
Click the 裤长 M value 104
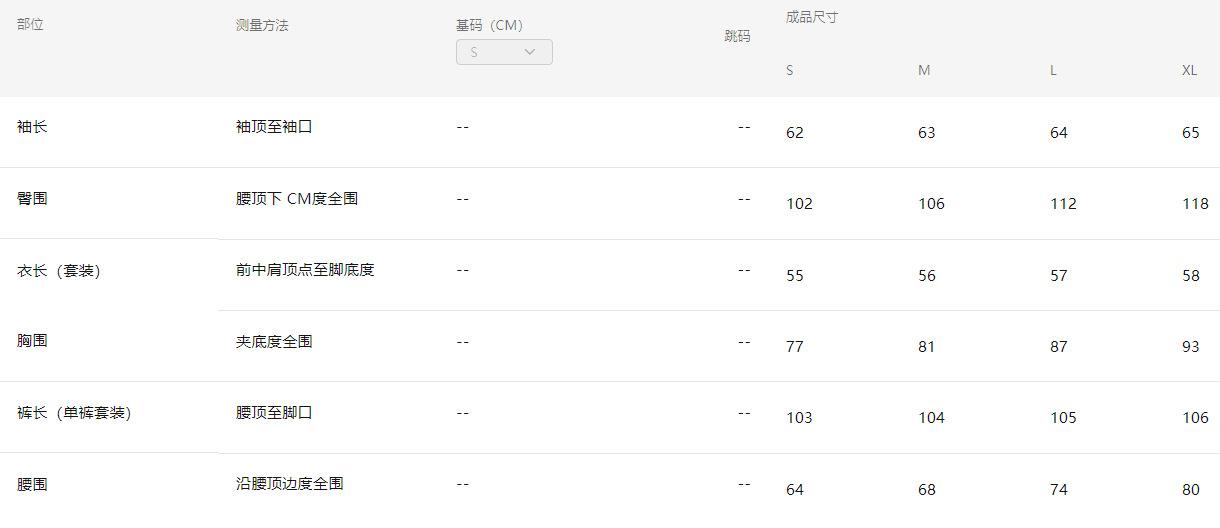[x=931, y=418]
